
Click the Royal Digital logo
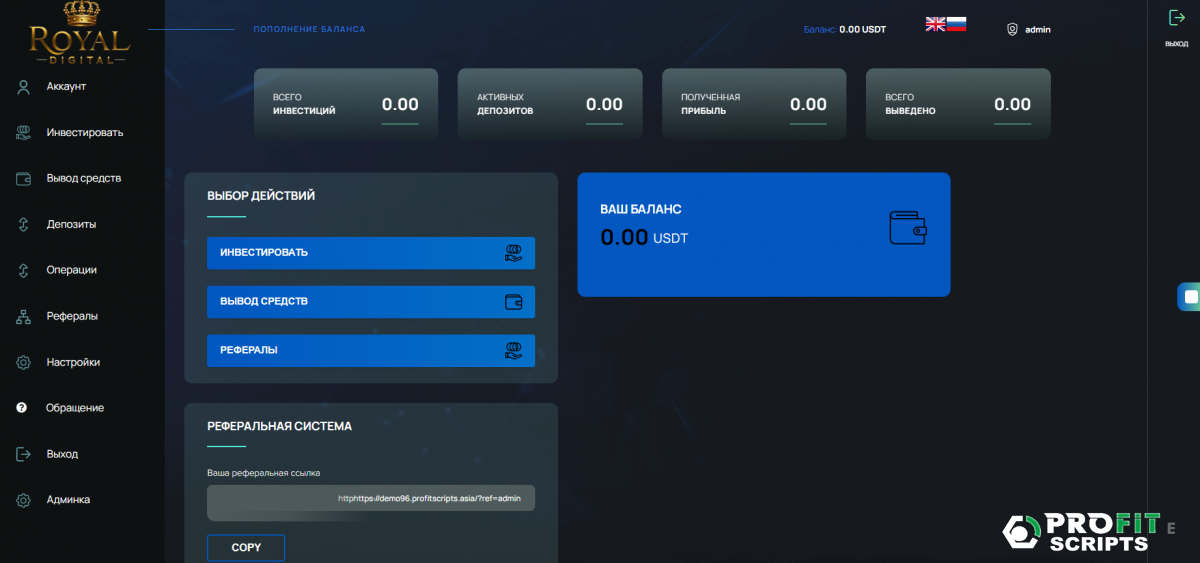79,35
